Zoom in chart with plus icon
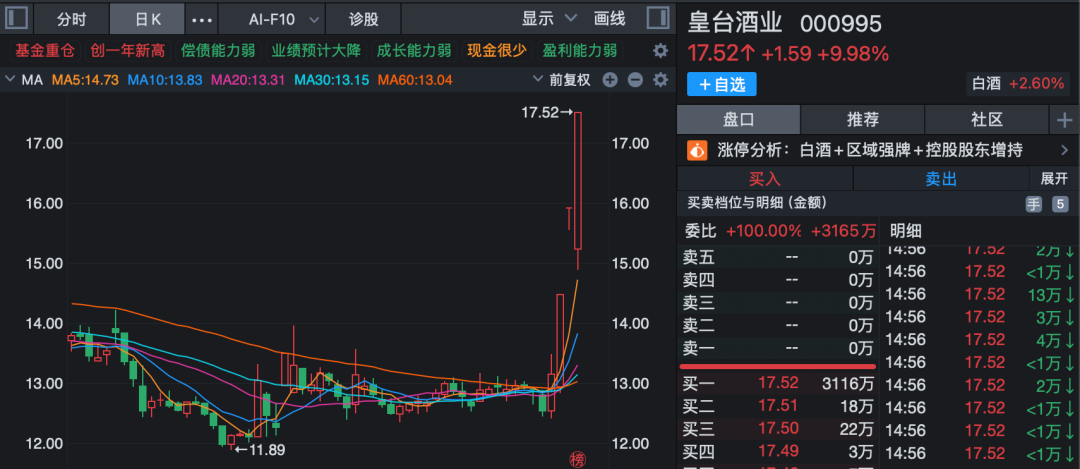1080x469 pixels. point(610,80)
